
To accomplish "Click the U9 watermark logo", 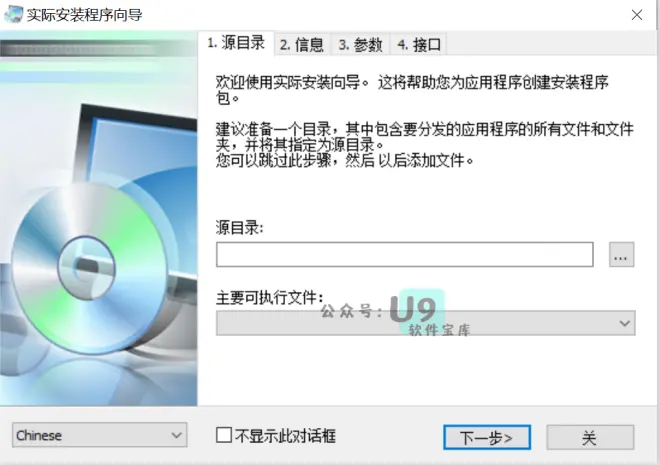I will pyautogui.click(x=415, y=312).
